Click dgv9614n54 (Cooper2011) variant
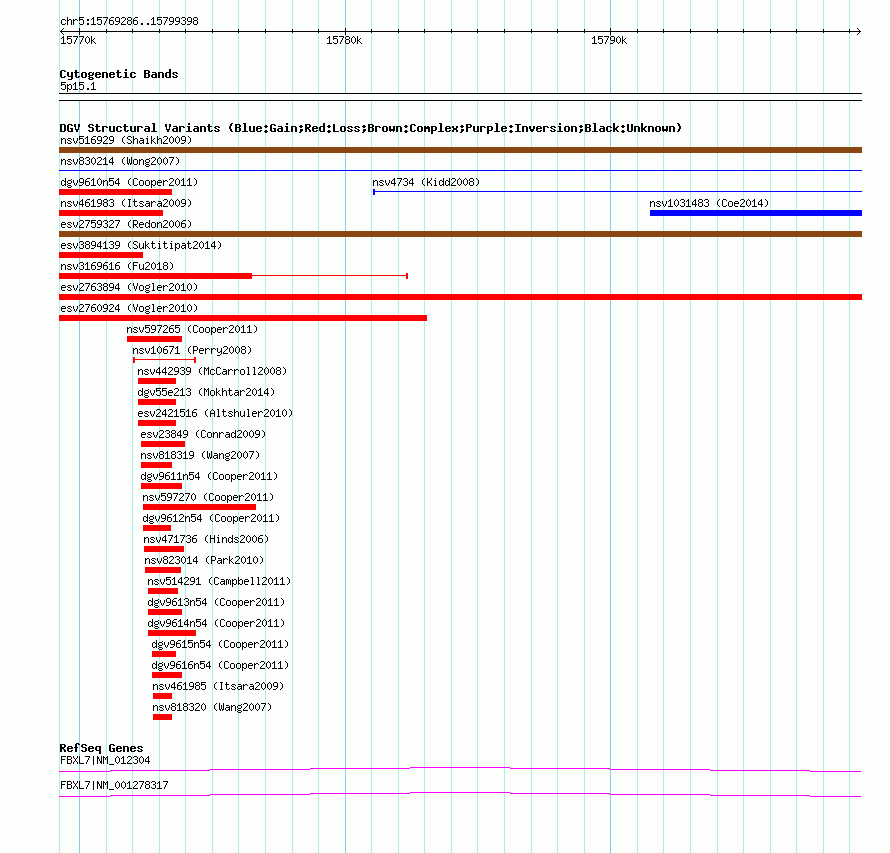The height and width of the screenshot is (853, 890). coord(216,623)
